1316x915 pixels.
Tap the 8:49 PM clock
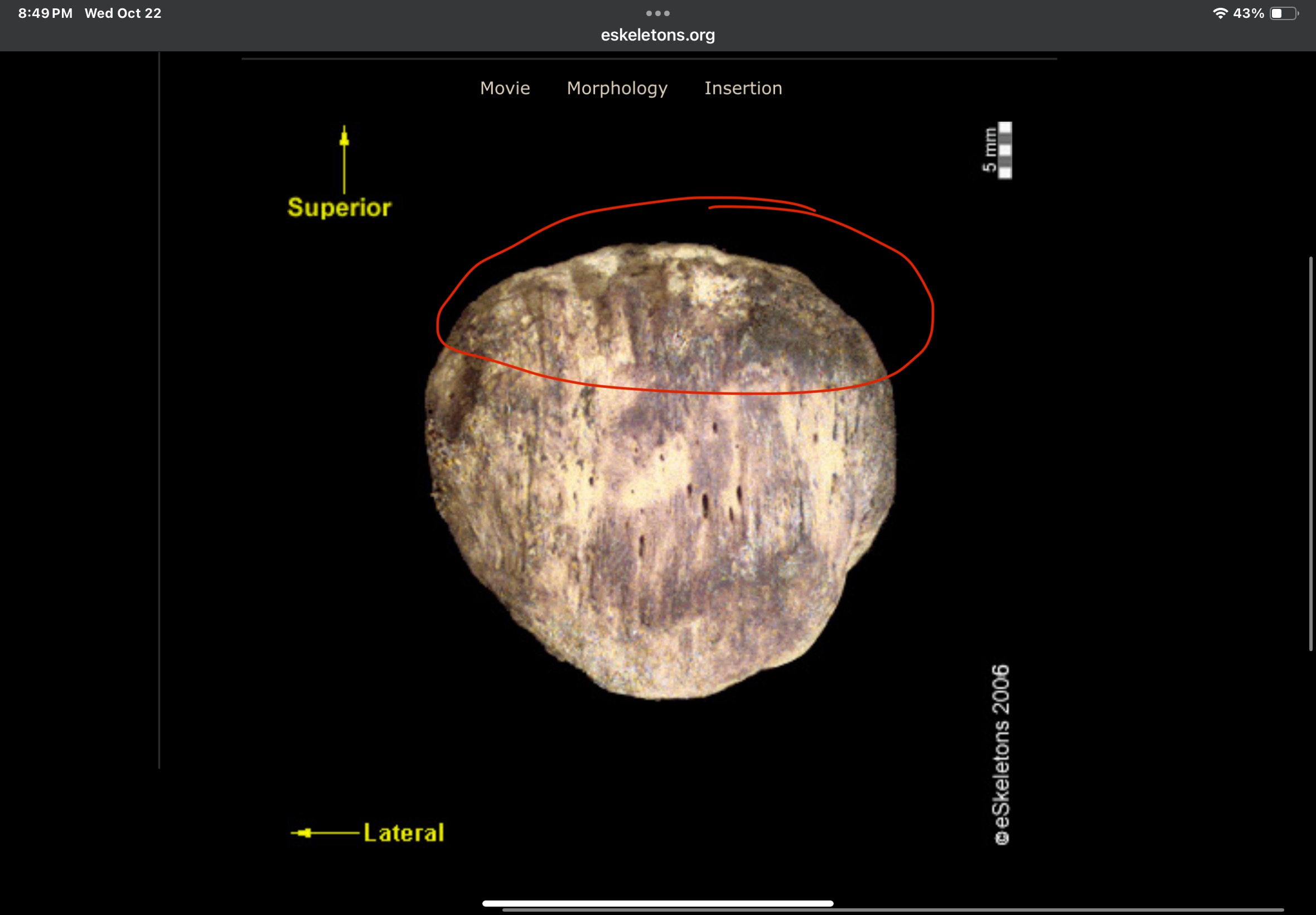coord(45,13)
